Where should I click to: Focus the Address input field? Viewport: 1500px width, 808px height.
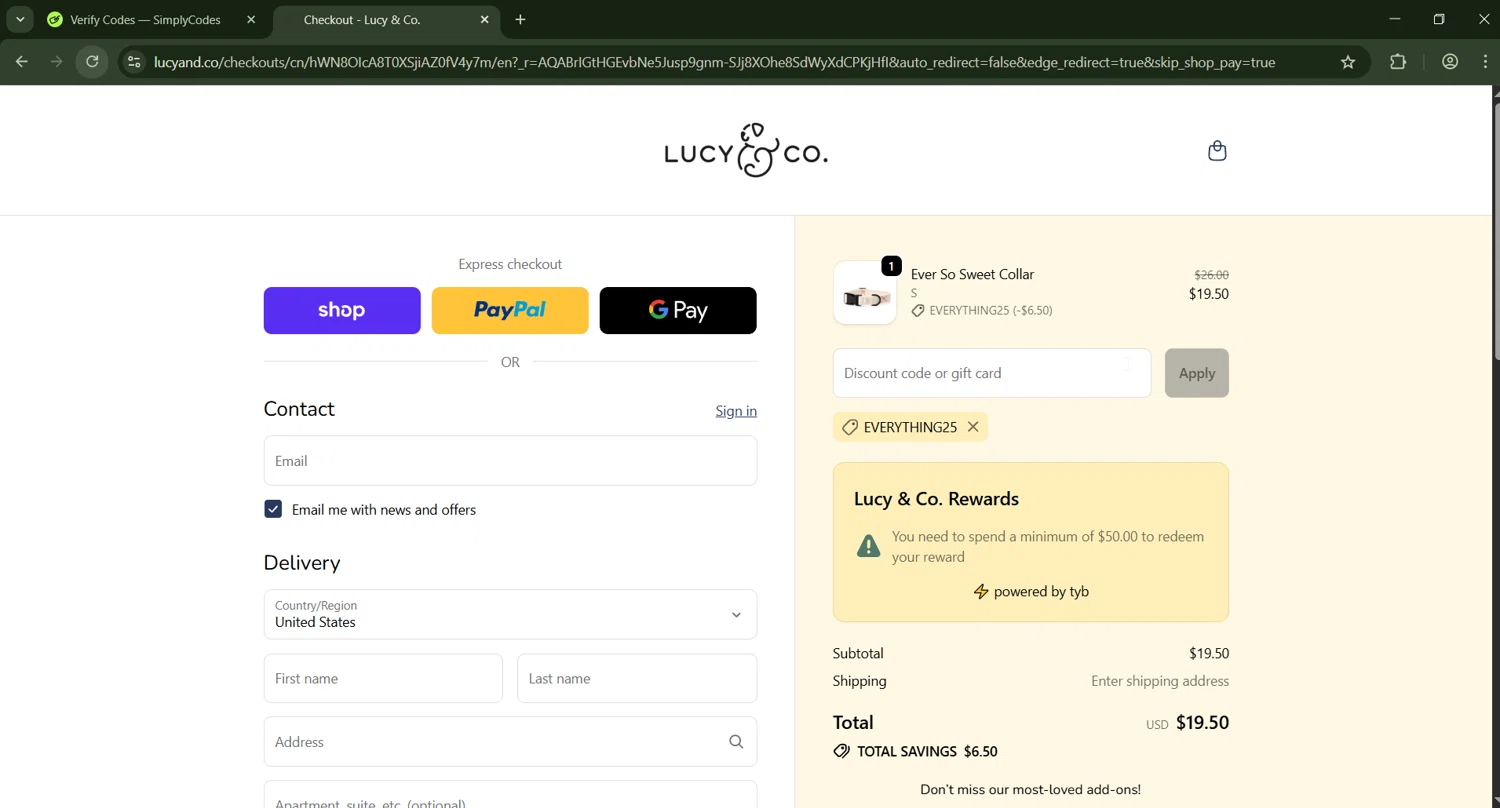(510, 742)
